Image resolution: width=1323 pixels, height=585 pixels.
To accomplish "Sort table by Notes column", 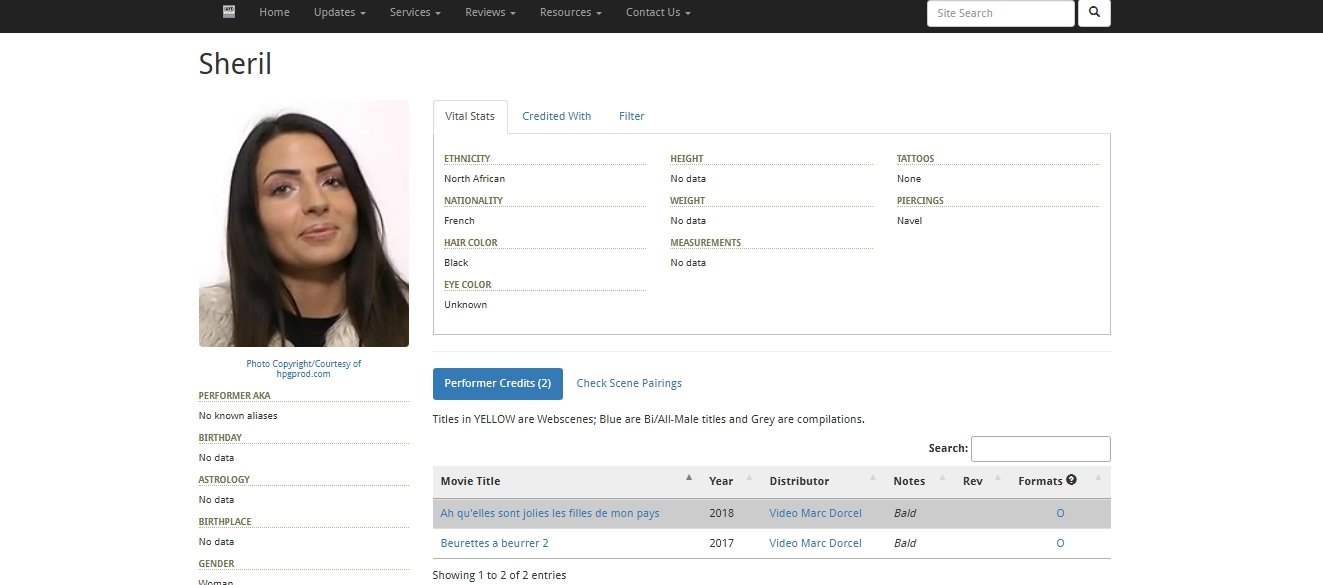I will click(908, 481).
